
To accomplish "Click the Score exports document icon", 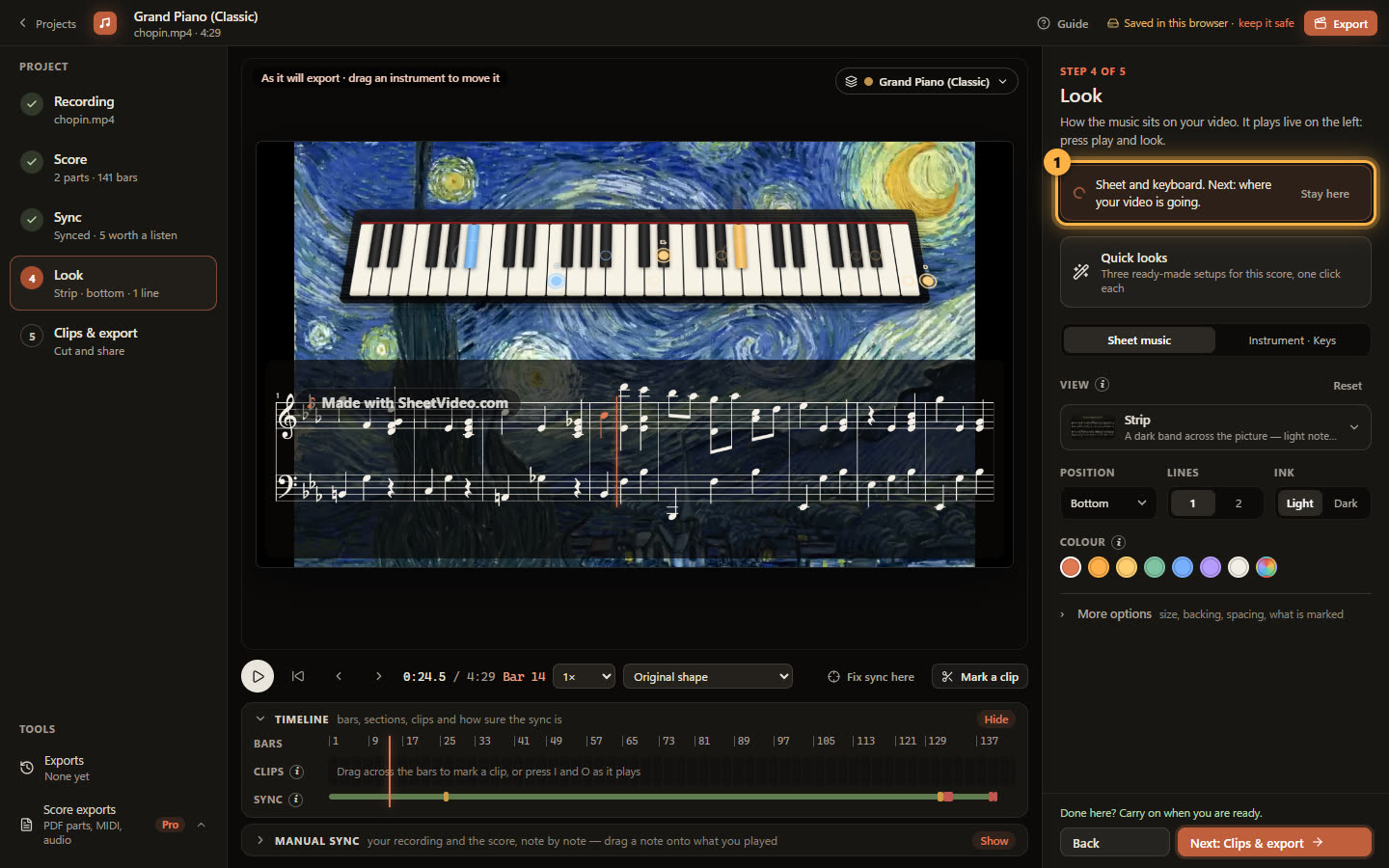I will [26, 825].
